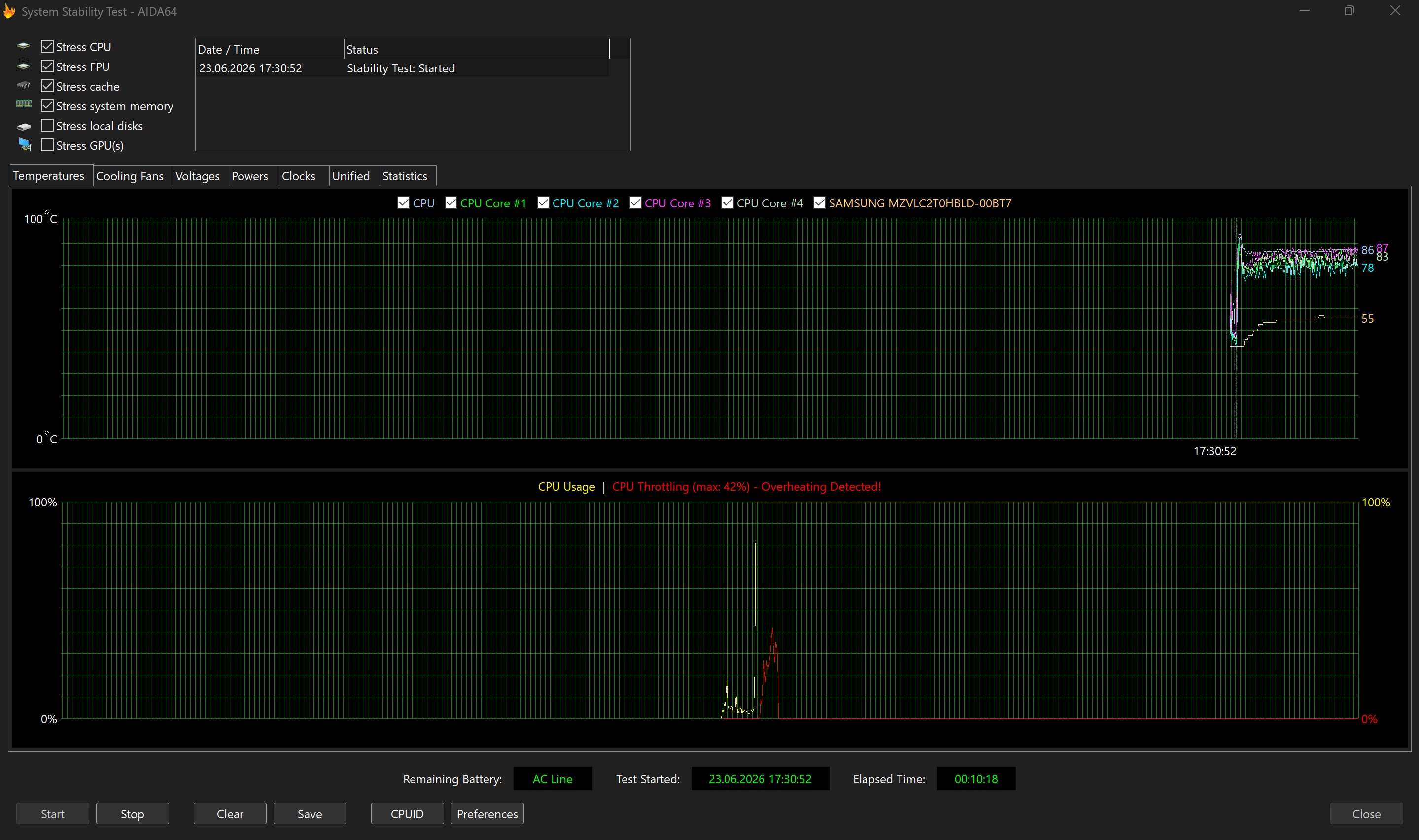Viewport: 1419px width, 840px height.
Task: Open Preferences dialog
Action: tap(487, 813)
